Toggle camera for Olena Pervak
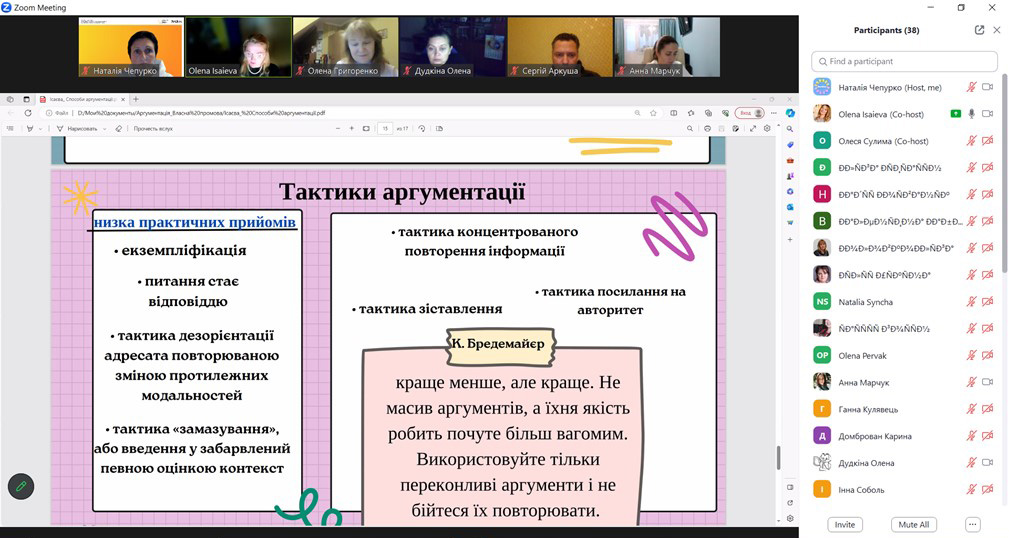This screenshot has width=1009, height=538. point(988,355)
